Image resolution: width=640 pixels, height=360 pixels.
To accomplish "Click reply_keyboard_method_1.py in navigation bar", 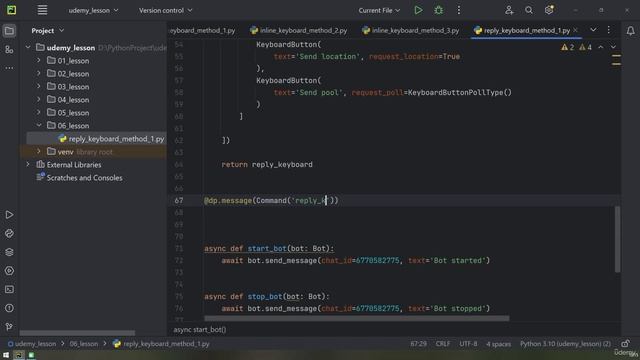I will tap(161, 344).
